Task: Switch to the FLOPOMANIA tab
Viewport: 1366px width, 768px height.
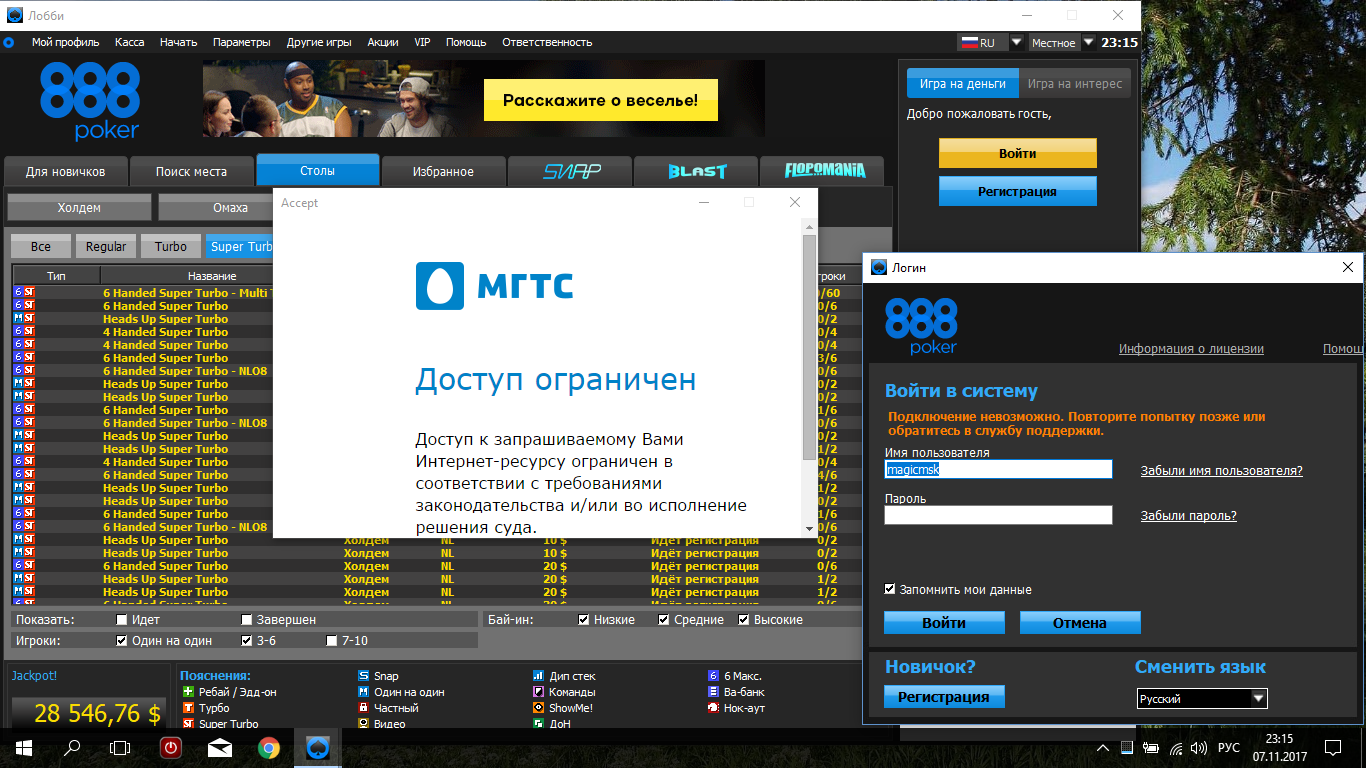Action: pos(822,171)
